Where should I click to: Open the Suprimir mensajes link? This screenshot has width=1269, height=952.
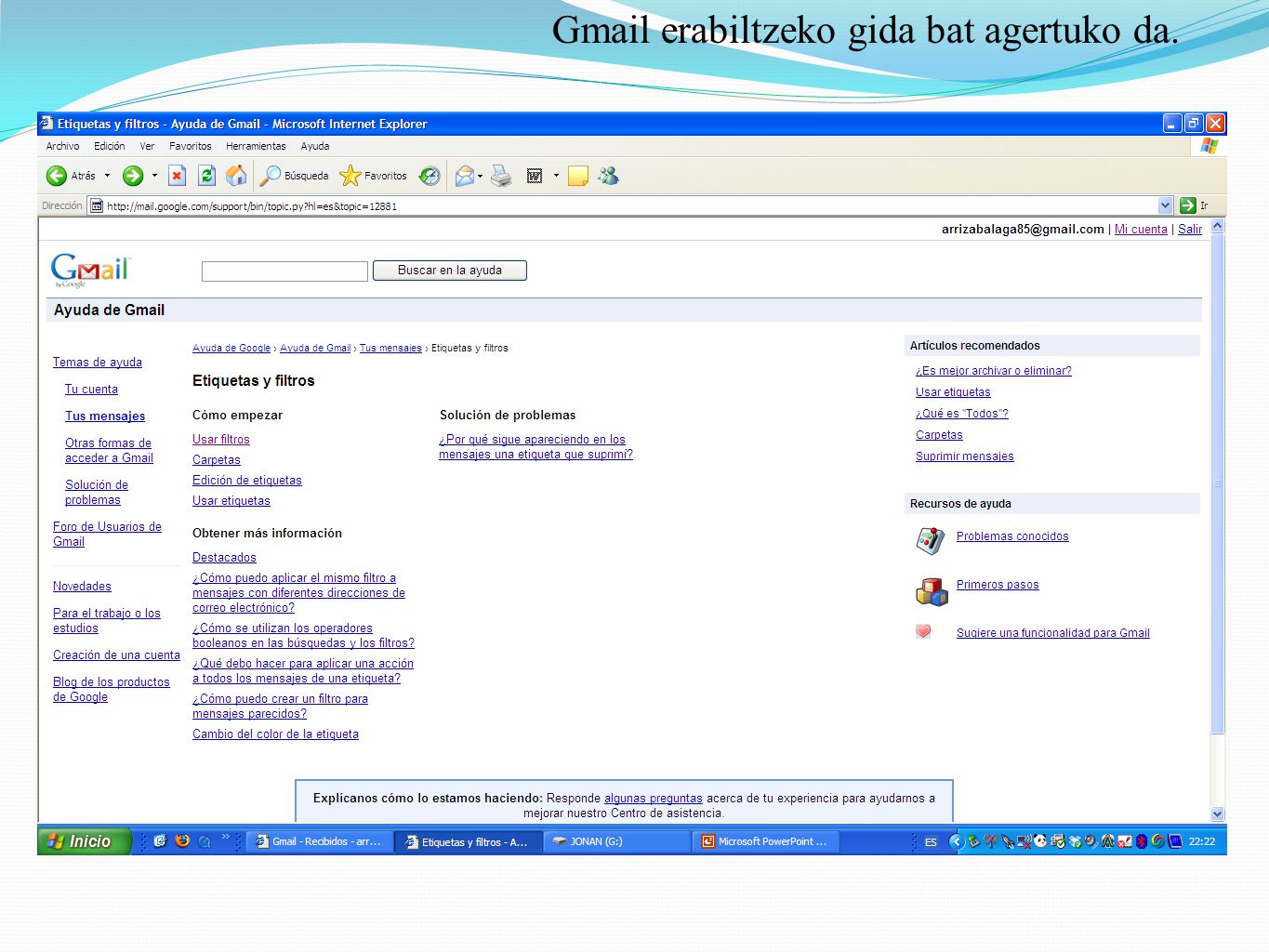pyautogui.click(x=965, y=456)
